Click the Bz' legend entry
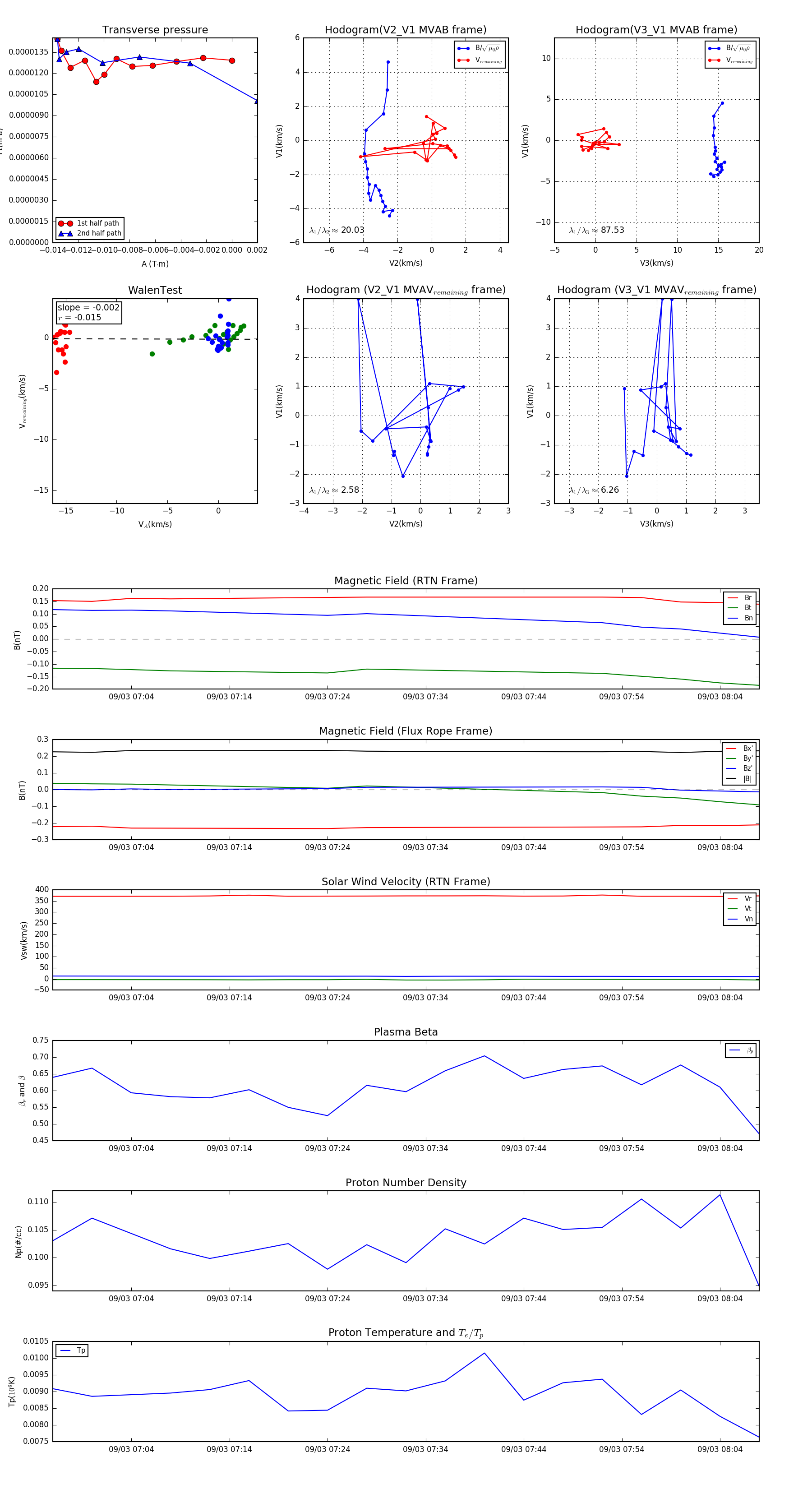 click(740, 768)
